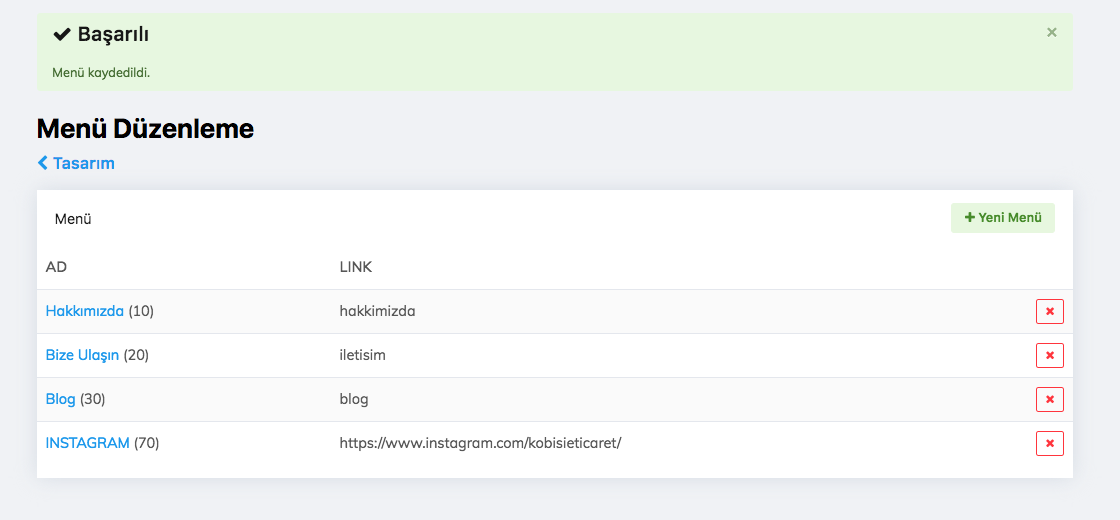Delete the Hakkımızda menu item
1120x520 pixels.
[x=1049, y=312]
